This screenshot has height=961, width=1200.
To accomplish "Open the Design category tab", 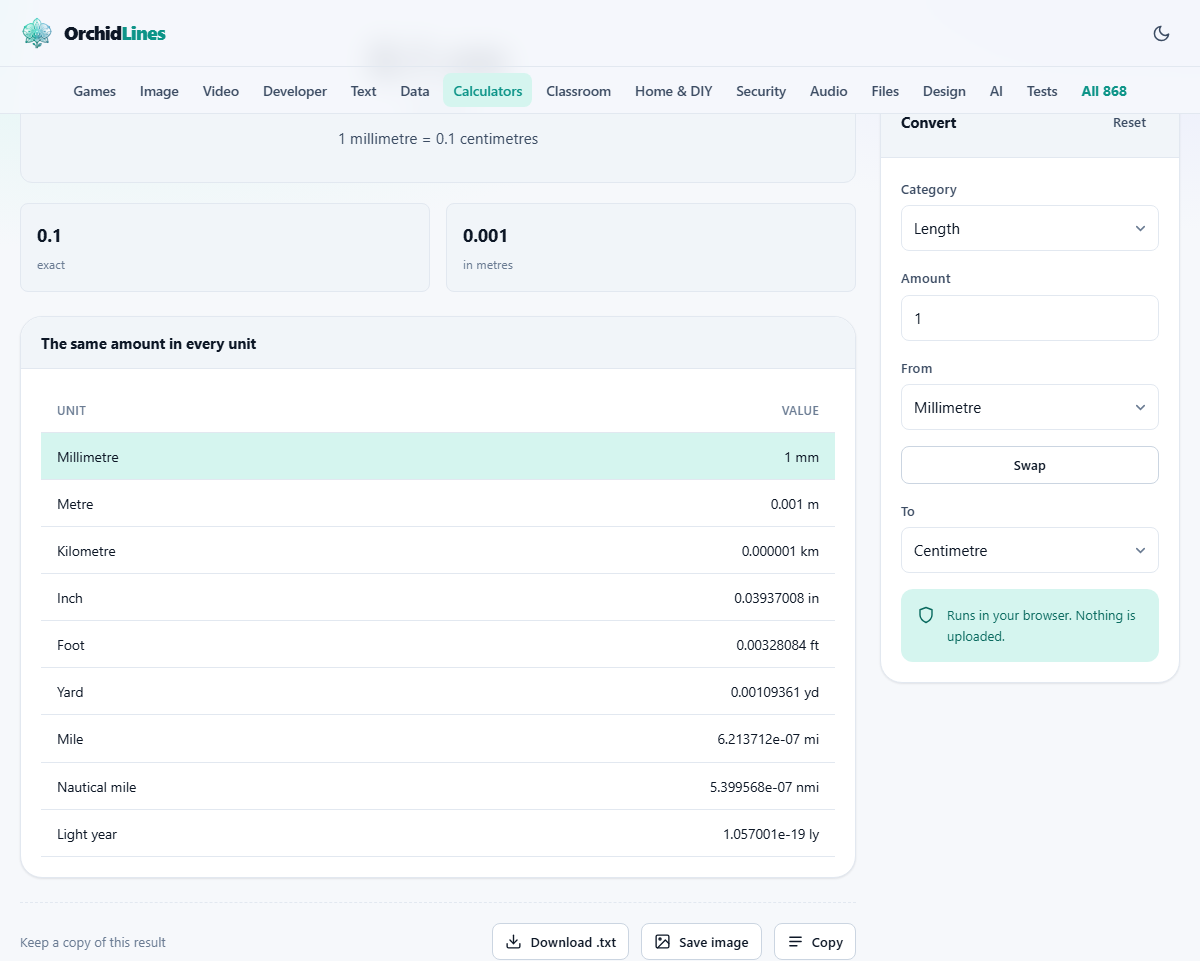I will (x=944, y=91).
